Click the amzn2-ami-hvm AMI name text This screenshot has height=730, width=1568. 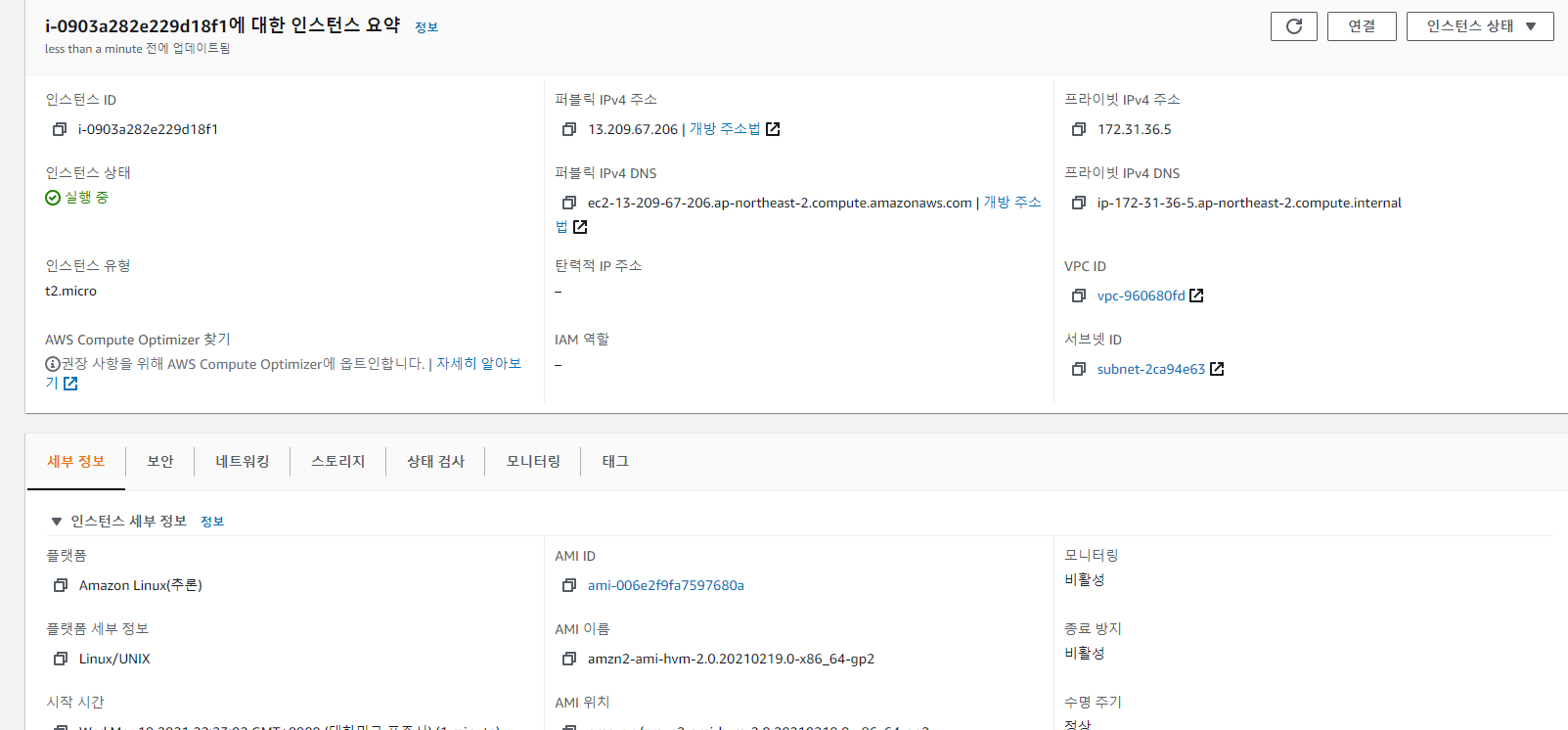pyautogui.click(x=731, y=659)
